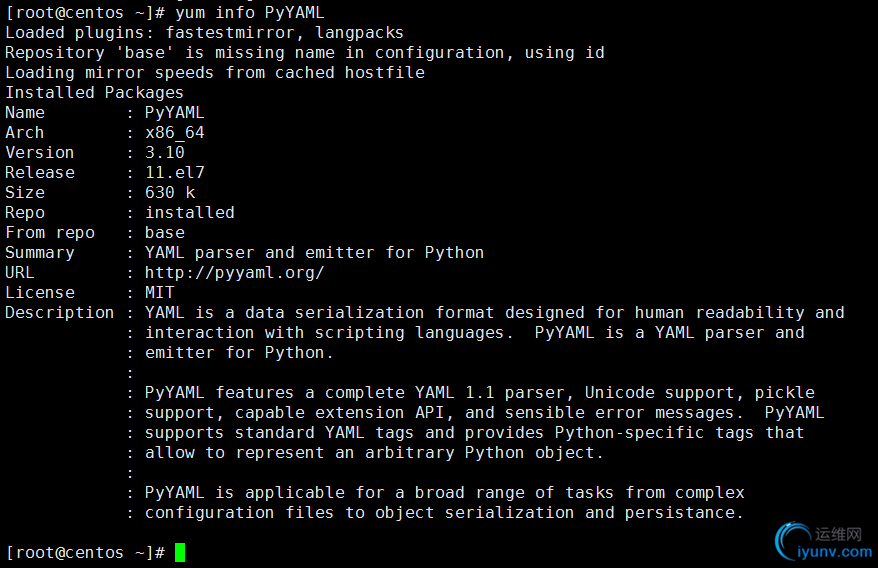Viewport: 878px width, 568px height.
Task: Click the 'From repo' value 'base'
Action: [164, 232]
